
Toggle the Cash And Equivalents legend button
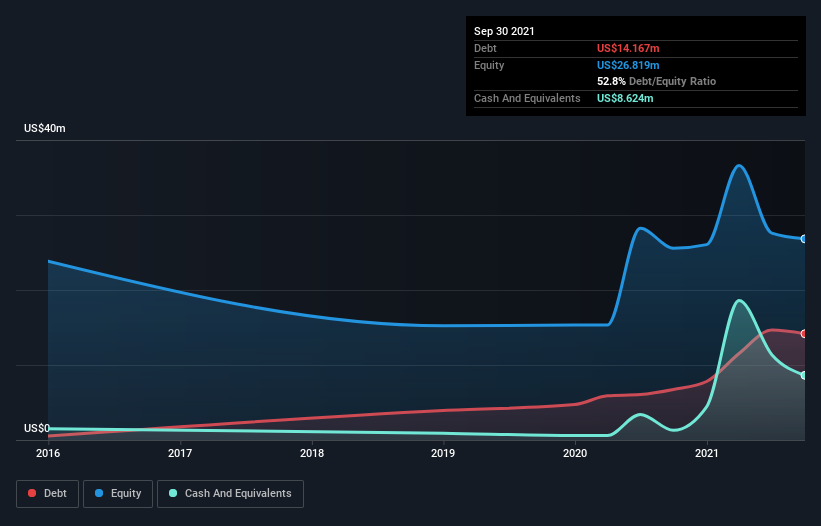pos(230,494)
